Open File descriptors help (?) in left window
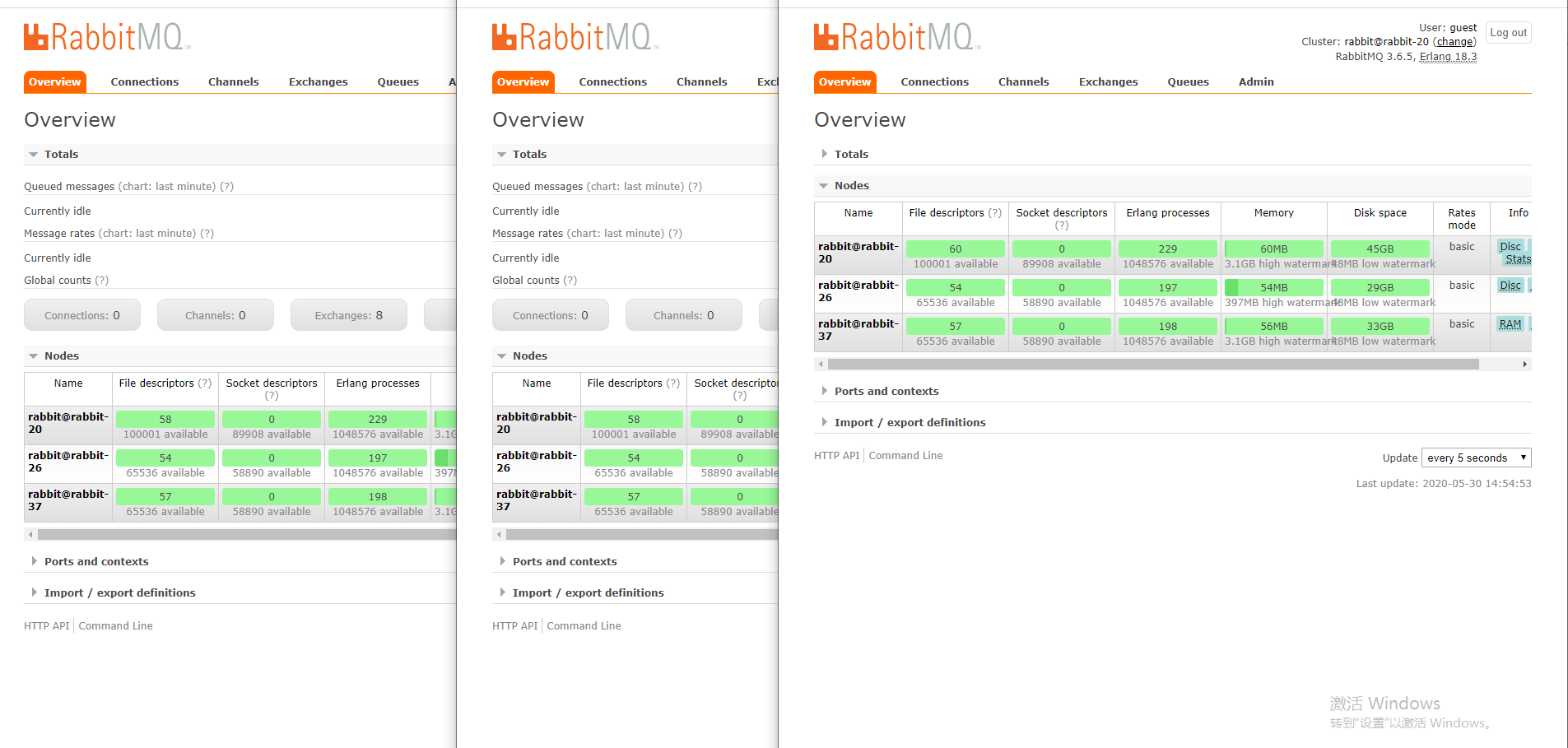 coord(205,383)
